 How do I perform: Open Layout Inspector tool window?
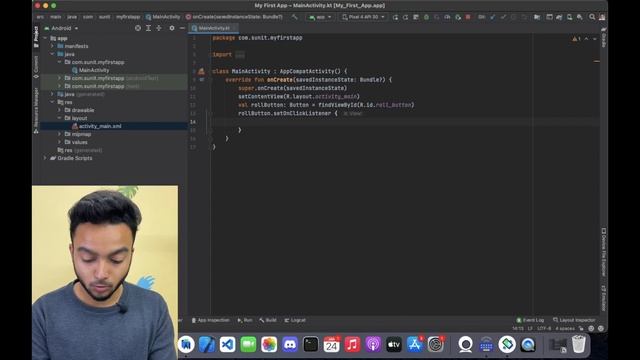coord(574,320)
